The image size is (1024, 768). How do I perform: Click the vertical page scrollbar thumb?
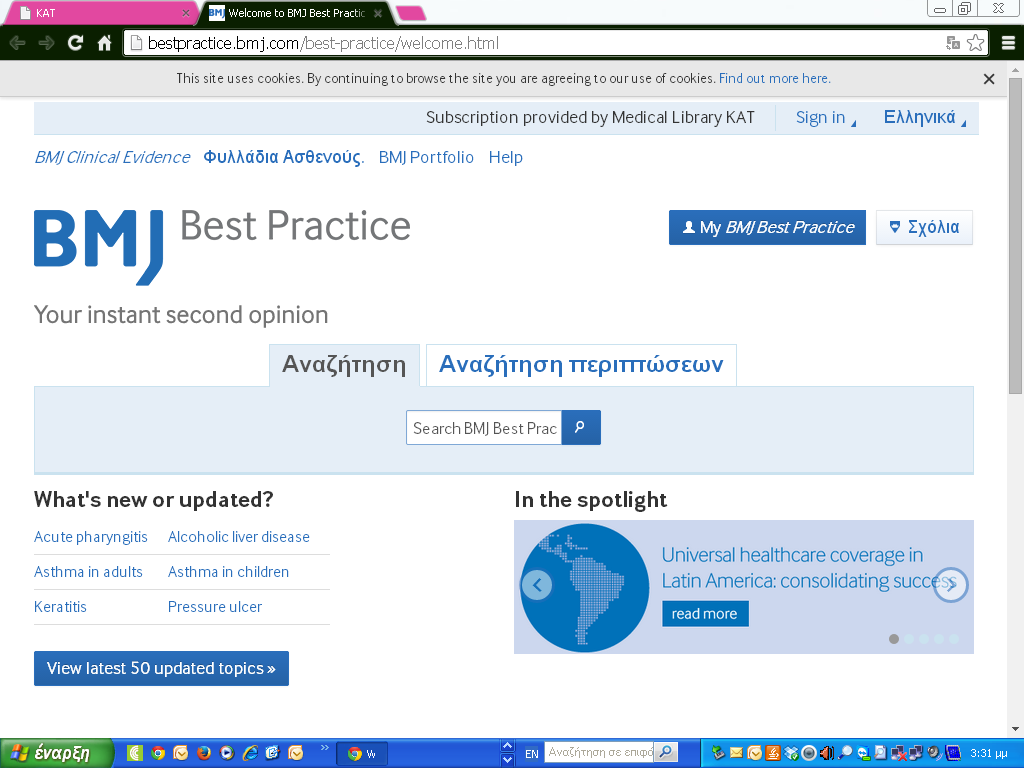[x=1016, y=235]
